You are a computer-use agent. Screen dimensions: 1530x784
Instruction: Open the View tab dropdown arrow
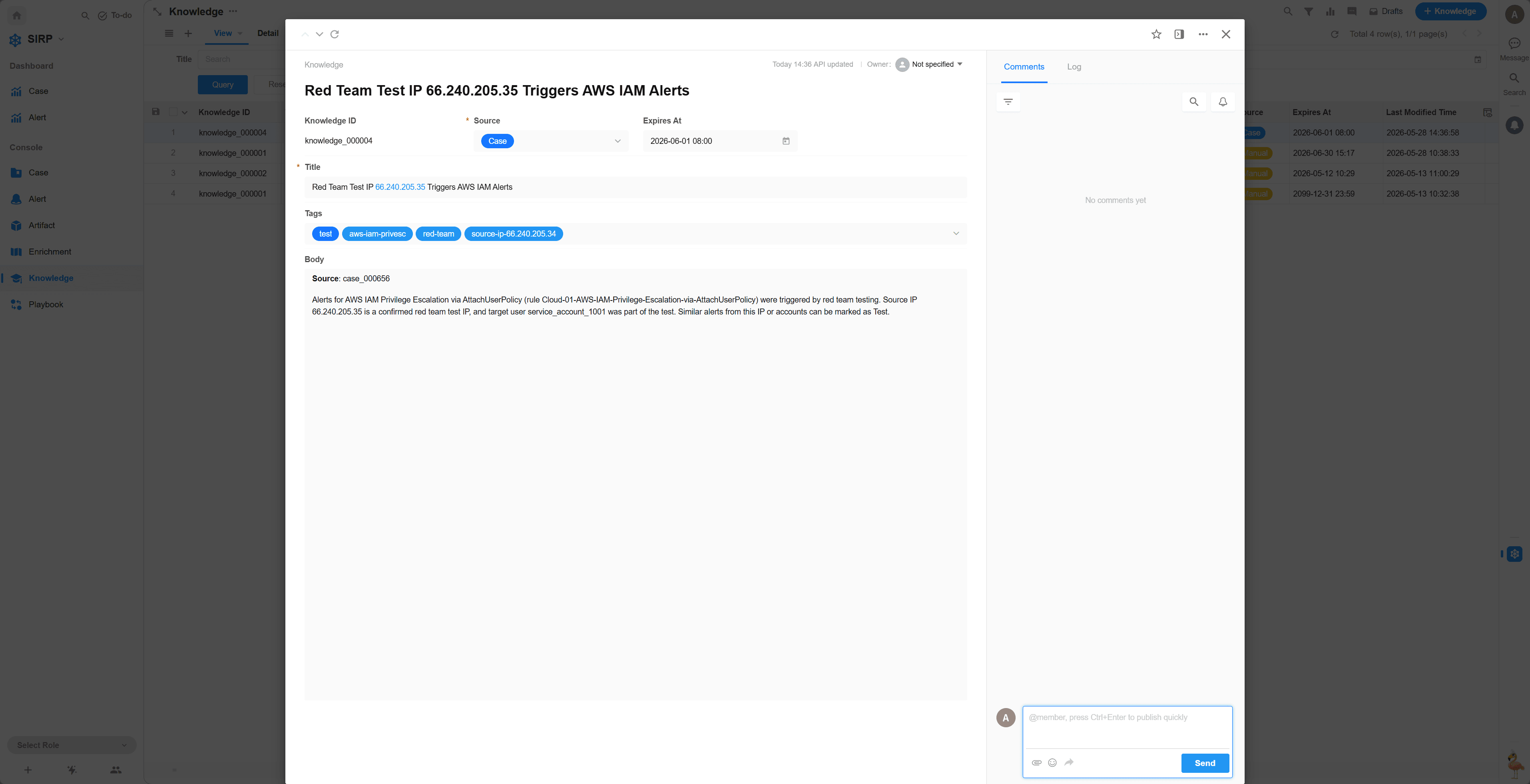coord(240,34)
